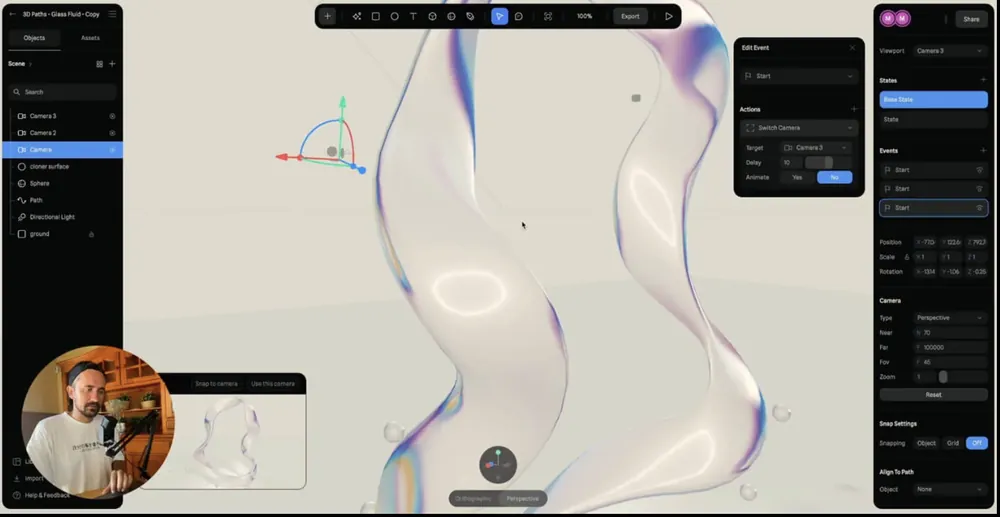The height and width of the screenshot is (517, 1000).
Task: Select the Text tool
Action: click(x=413, y=17)
